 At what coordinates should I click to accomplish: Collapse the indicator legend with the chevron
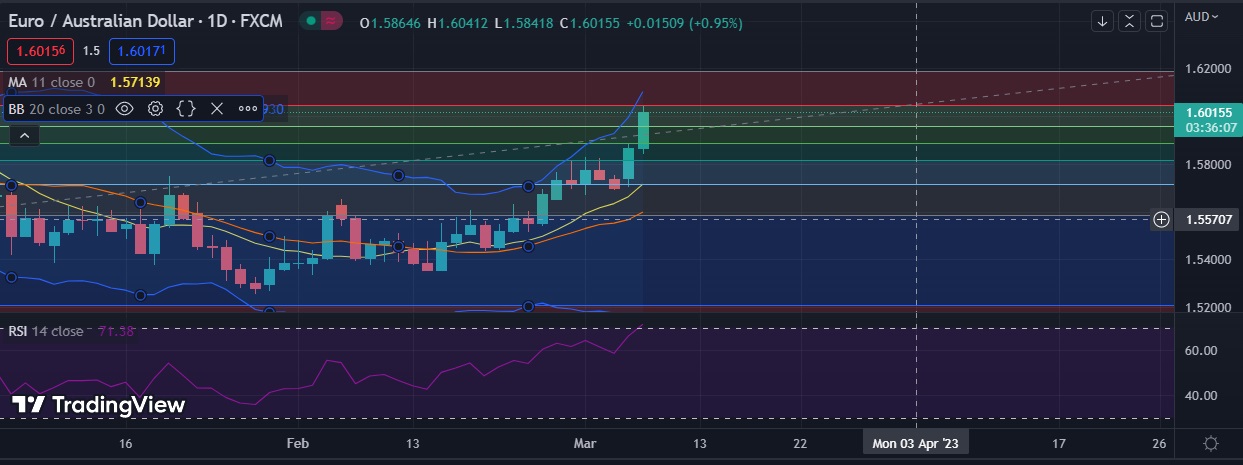(x=24, y=136)
